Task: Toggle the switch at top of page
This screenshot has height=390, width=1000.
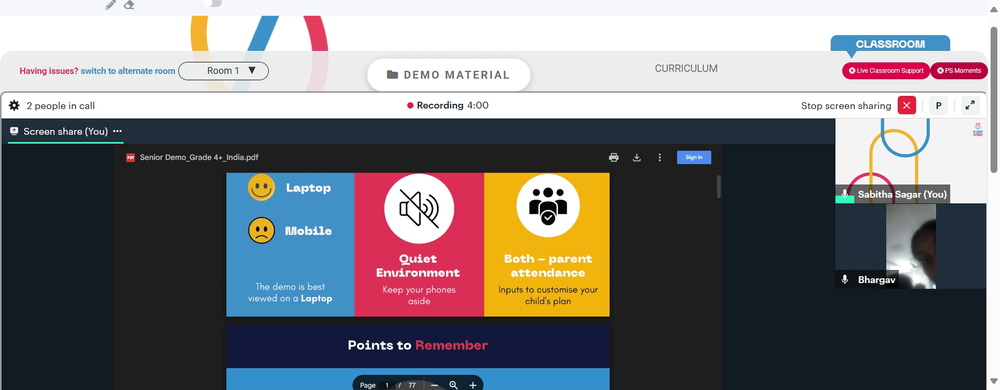Action: tap(213, 3)
